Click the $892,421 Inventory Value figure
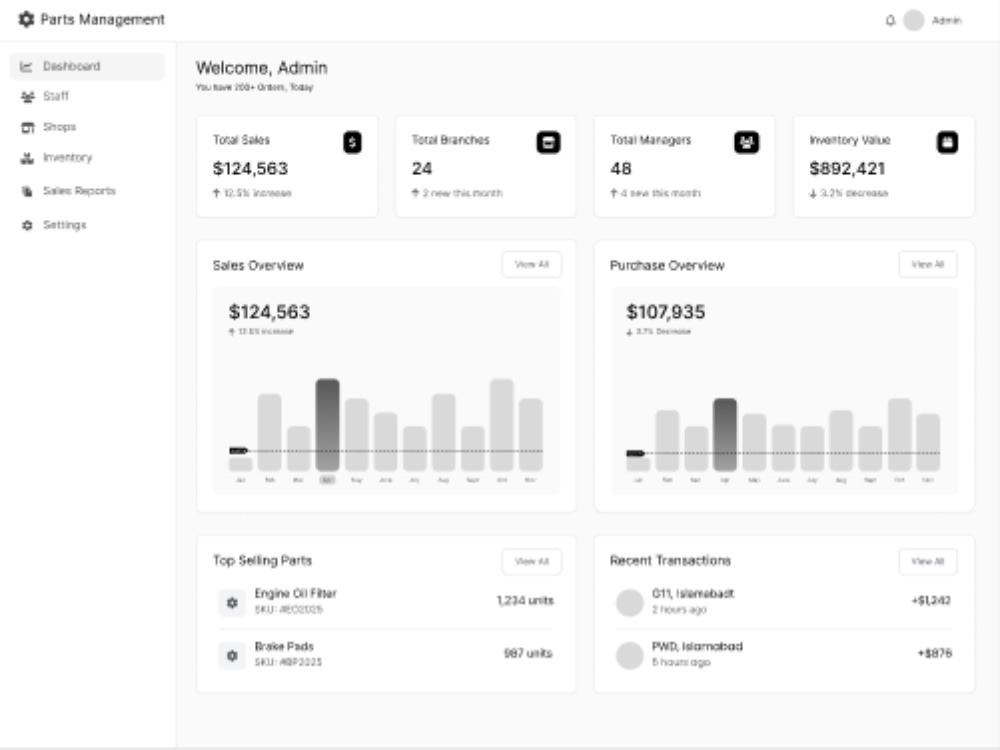 (847, 168)
